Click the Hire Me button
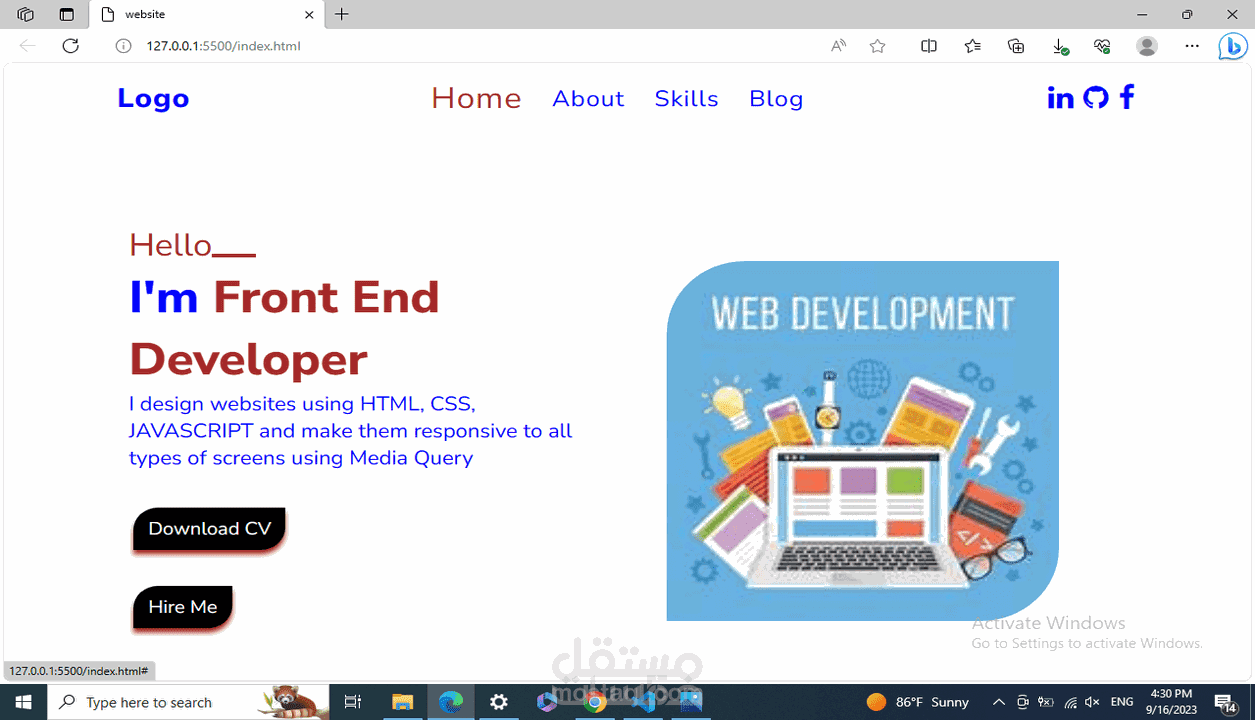 tap(182, 607)
